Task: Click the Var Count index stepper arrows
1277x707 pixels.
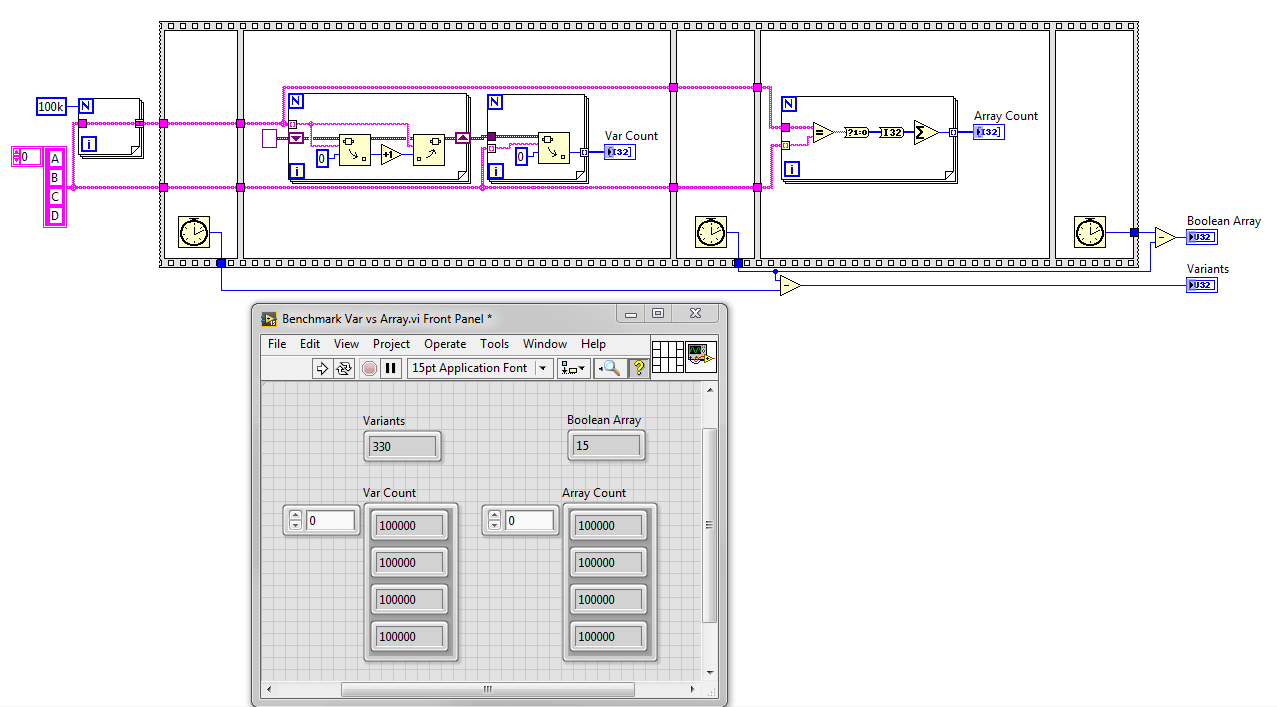Action: 295,520
